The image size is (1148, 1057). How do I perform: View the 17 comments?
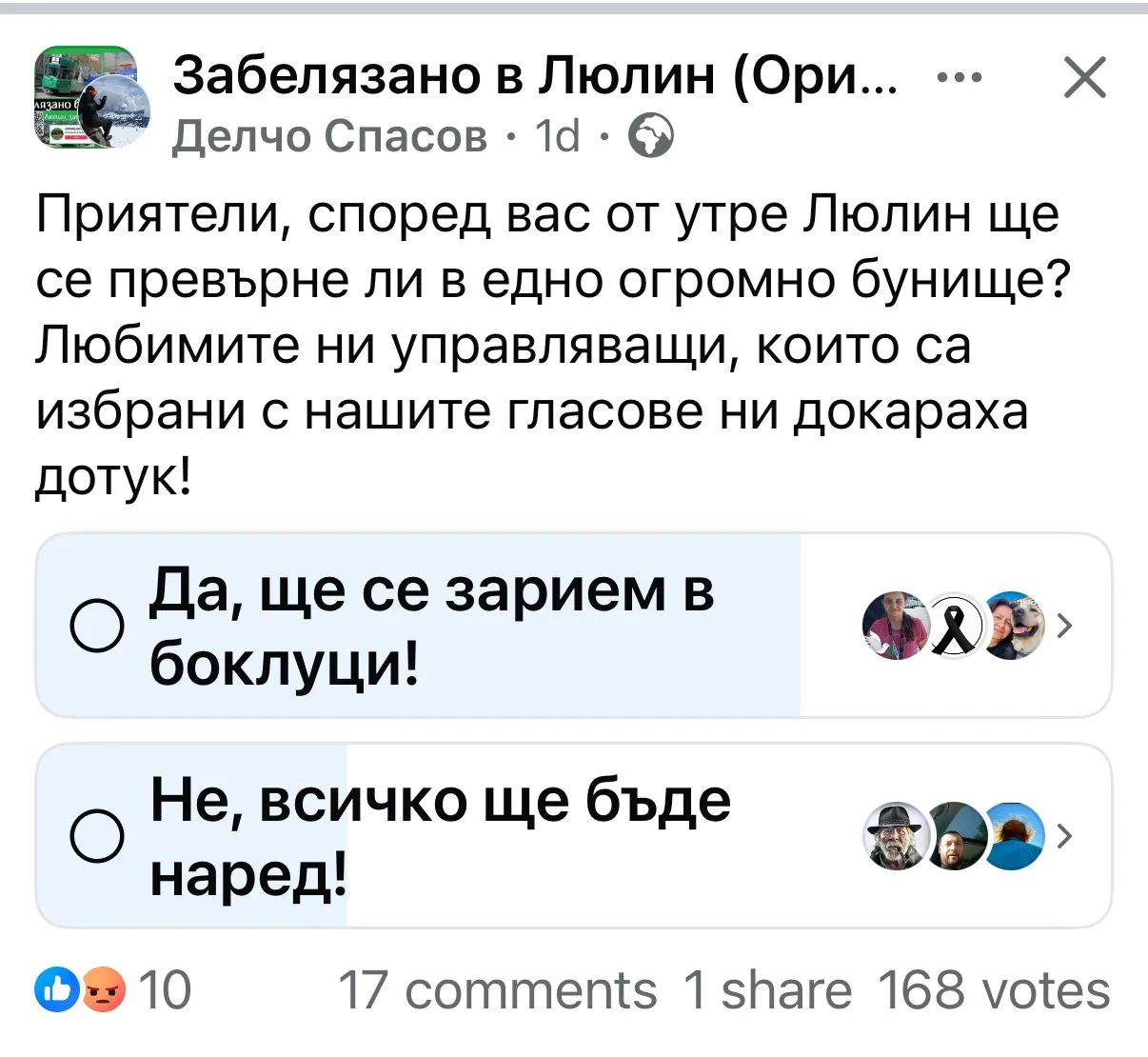[497, 991]
